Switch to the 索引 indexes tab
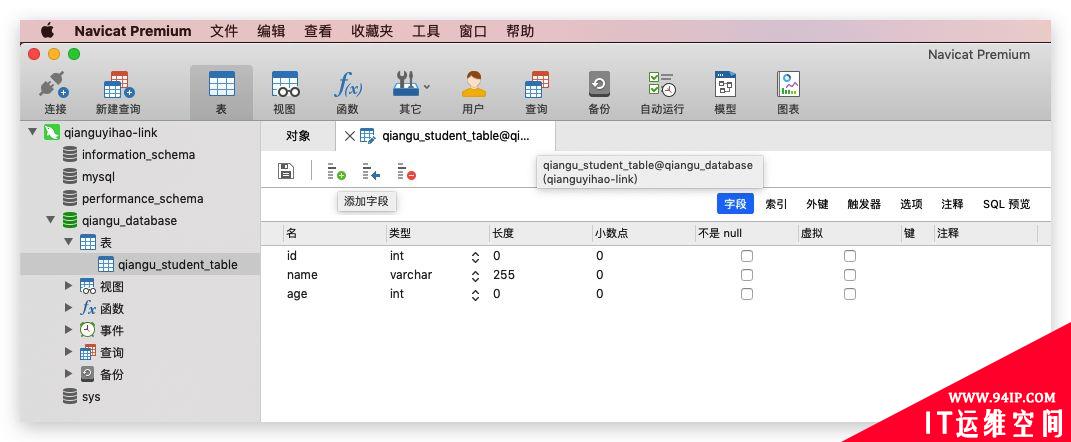 [776, 204]
